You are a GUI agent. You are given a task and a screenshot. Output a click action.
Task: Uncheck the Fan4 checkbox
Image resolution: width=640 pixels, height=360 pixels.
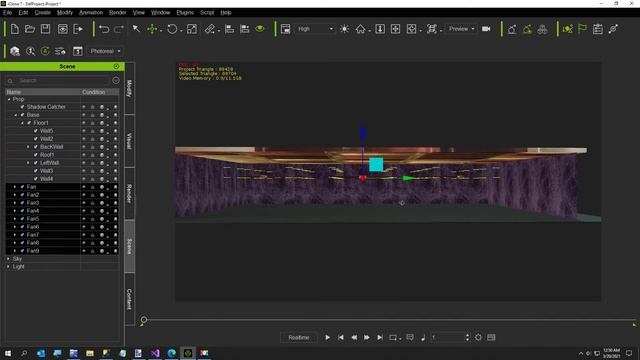click(22, 211)
